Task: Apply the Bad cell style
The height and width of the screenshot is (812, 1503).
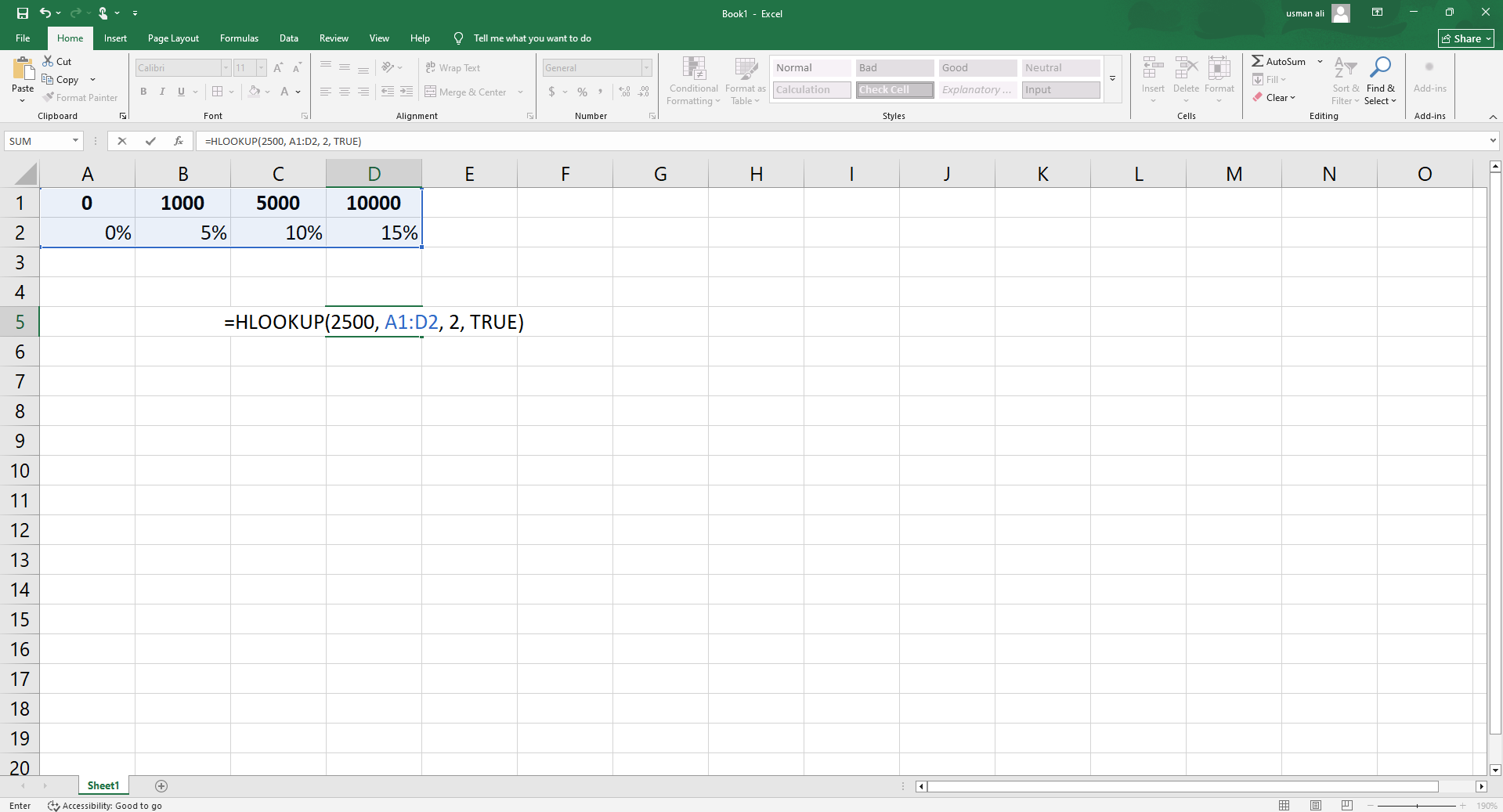Action: (894, 68)
